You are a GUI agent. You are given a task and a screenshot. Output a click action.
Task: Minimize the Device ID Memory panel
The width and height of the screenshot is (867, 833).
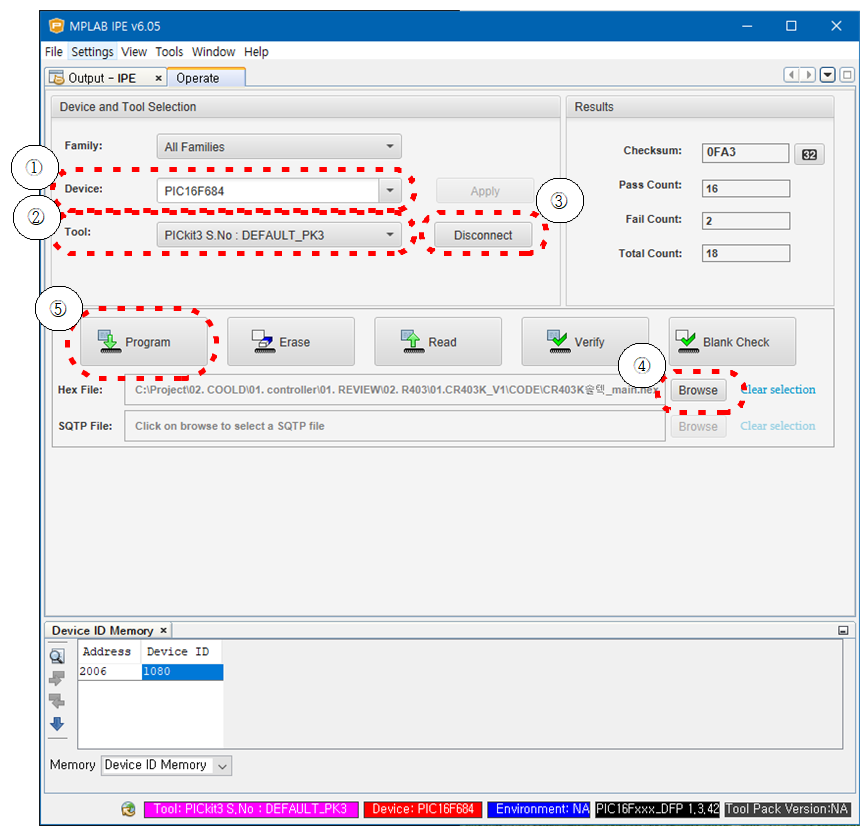click(x=843, y=631)
